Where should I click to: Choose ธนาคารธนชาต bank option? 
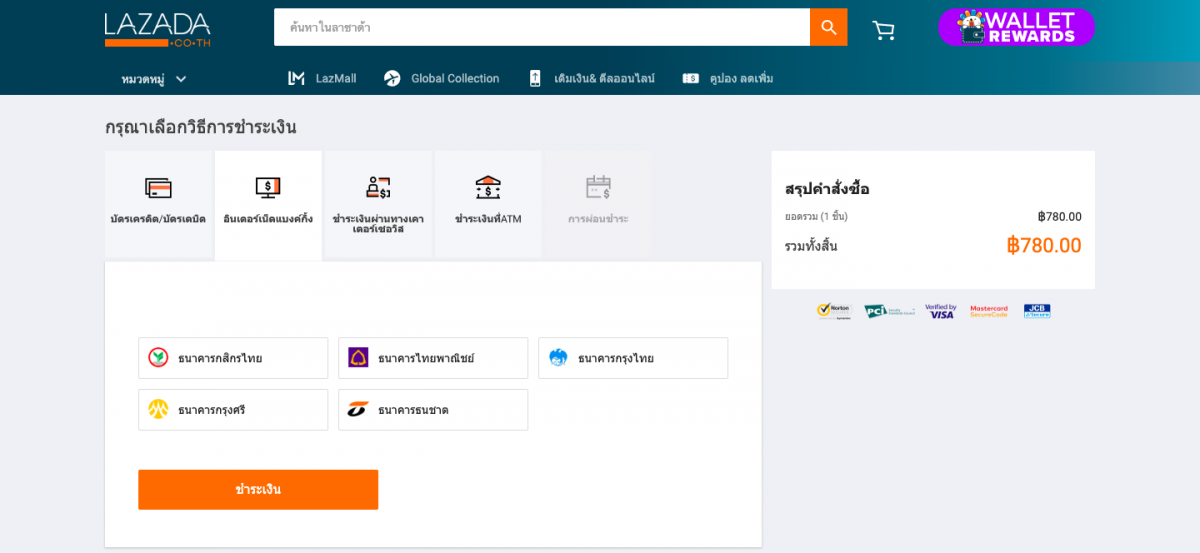pyautogui.click(x=433, y=410)
